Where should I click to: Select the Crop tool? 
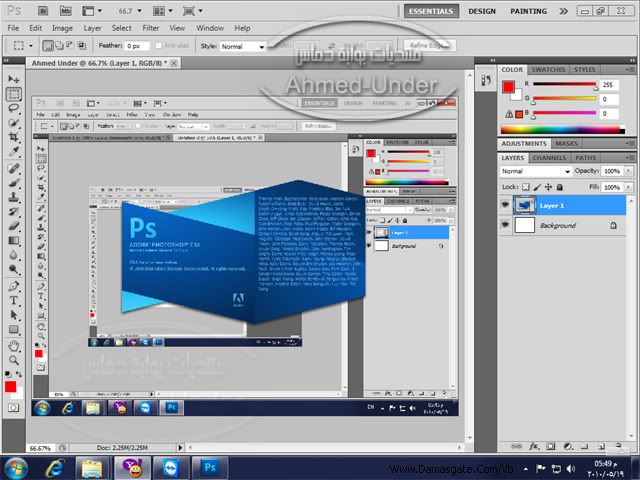pos(13,137)
